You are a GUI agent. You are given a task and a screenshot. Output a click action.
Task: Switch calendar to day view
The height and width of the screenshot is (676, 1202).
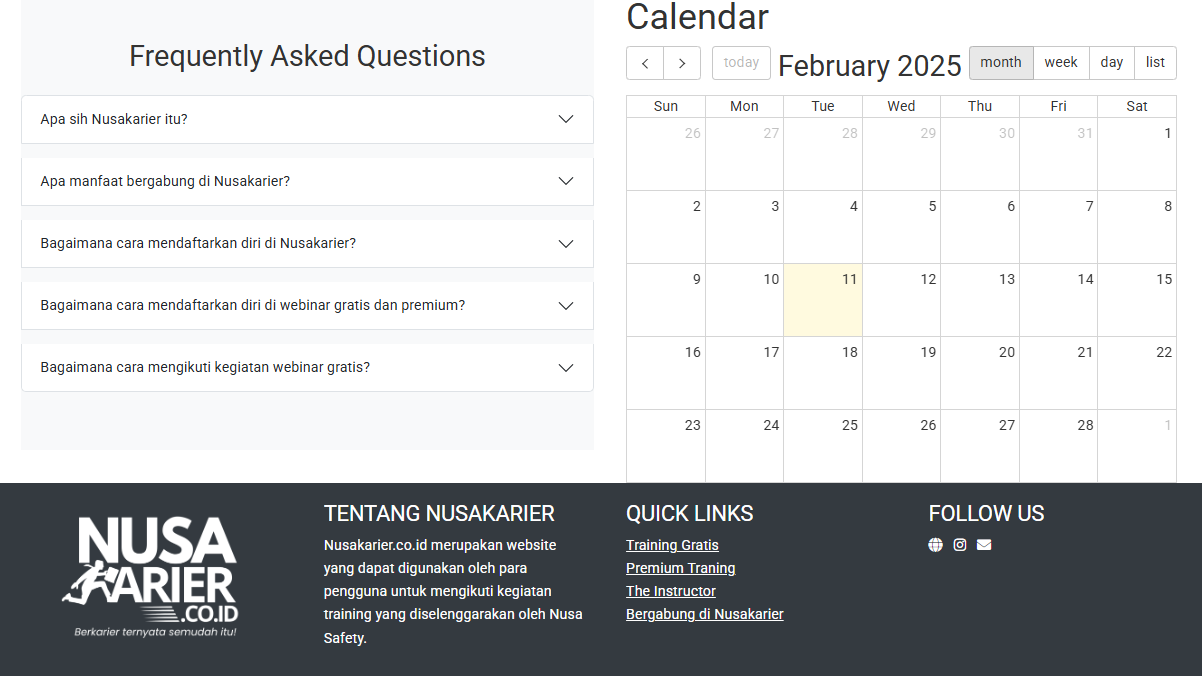click(1112, 63)
